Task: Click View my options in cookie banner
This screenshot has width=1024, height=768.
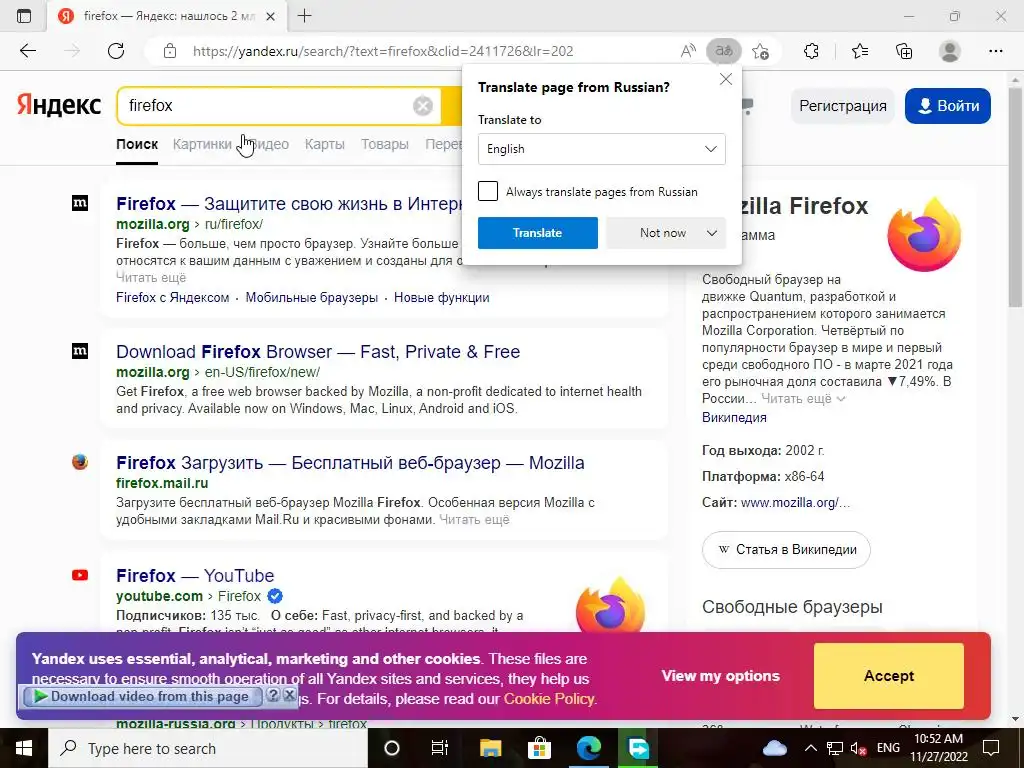Action: (720, 676)
